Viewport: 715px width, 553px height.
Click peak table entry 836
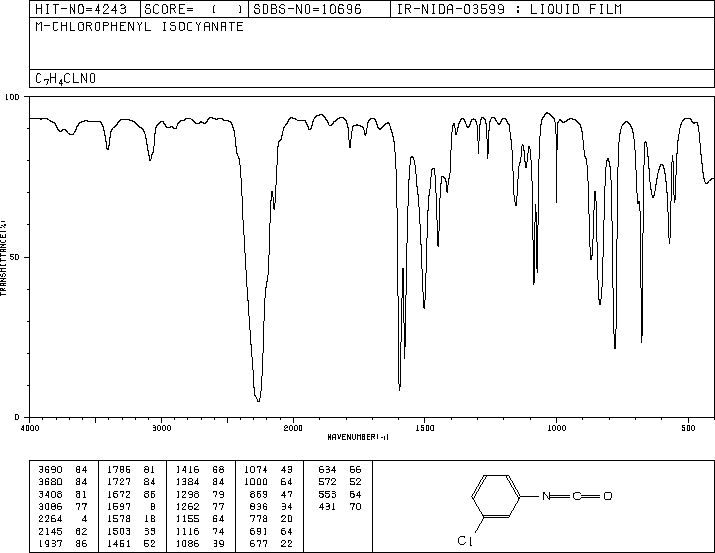click(259, 506)
